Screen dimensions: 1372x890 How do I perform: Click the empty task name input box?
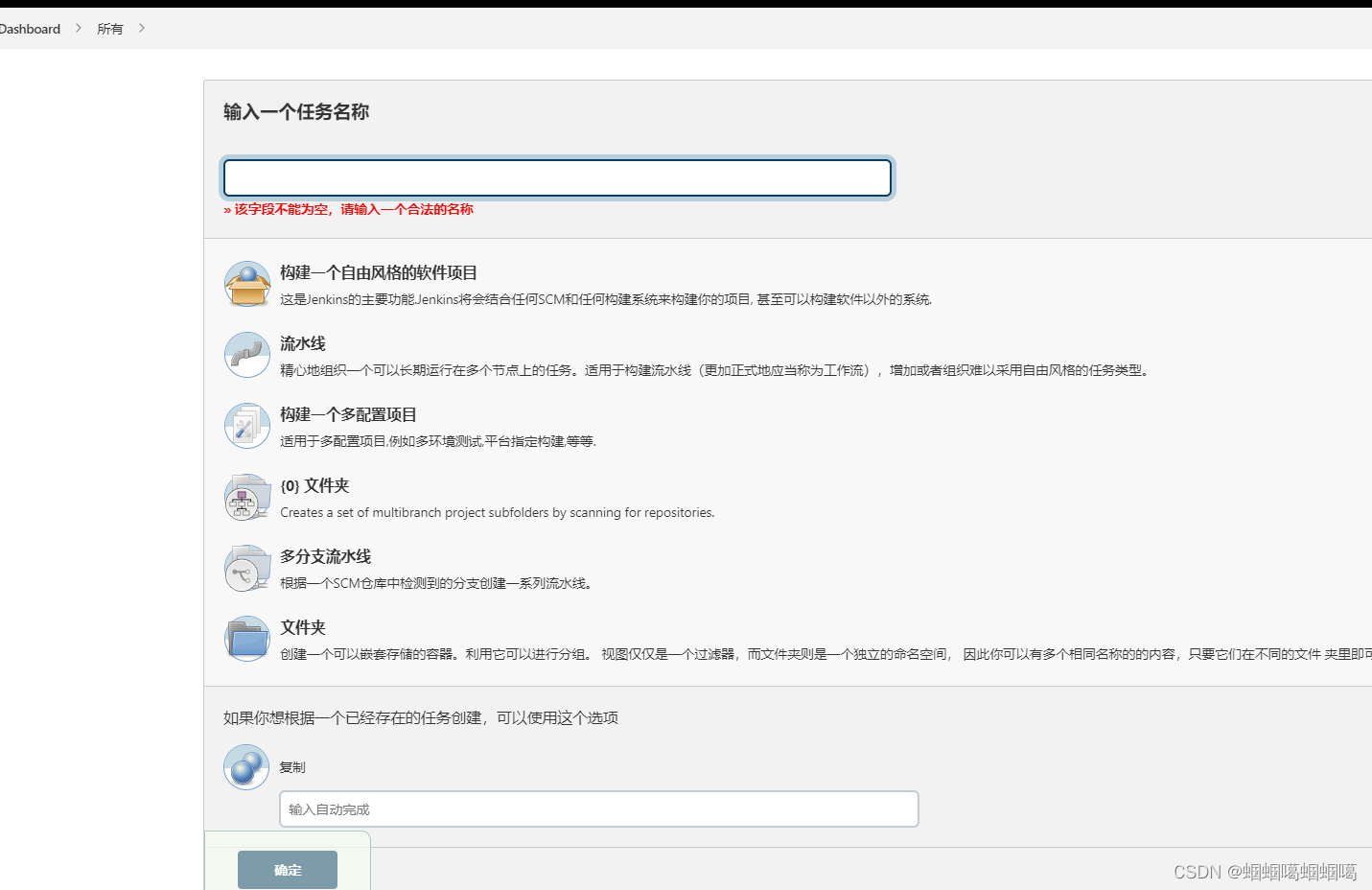[x=557, y=177]
